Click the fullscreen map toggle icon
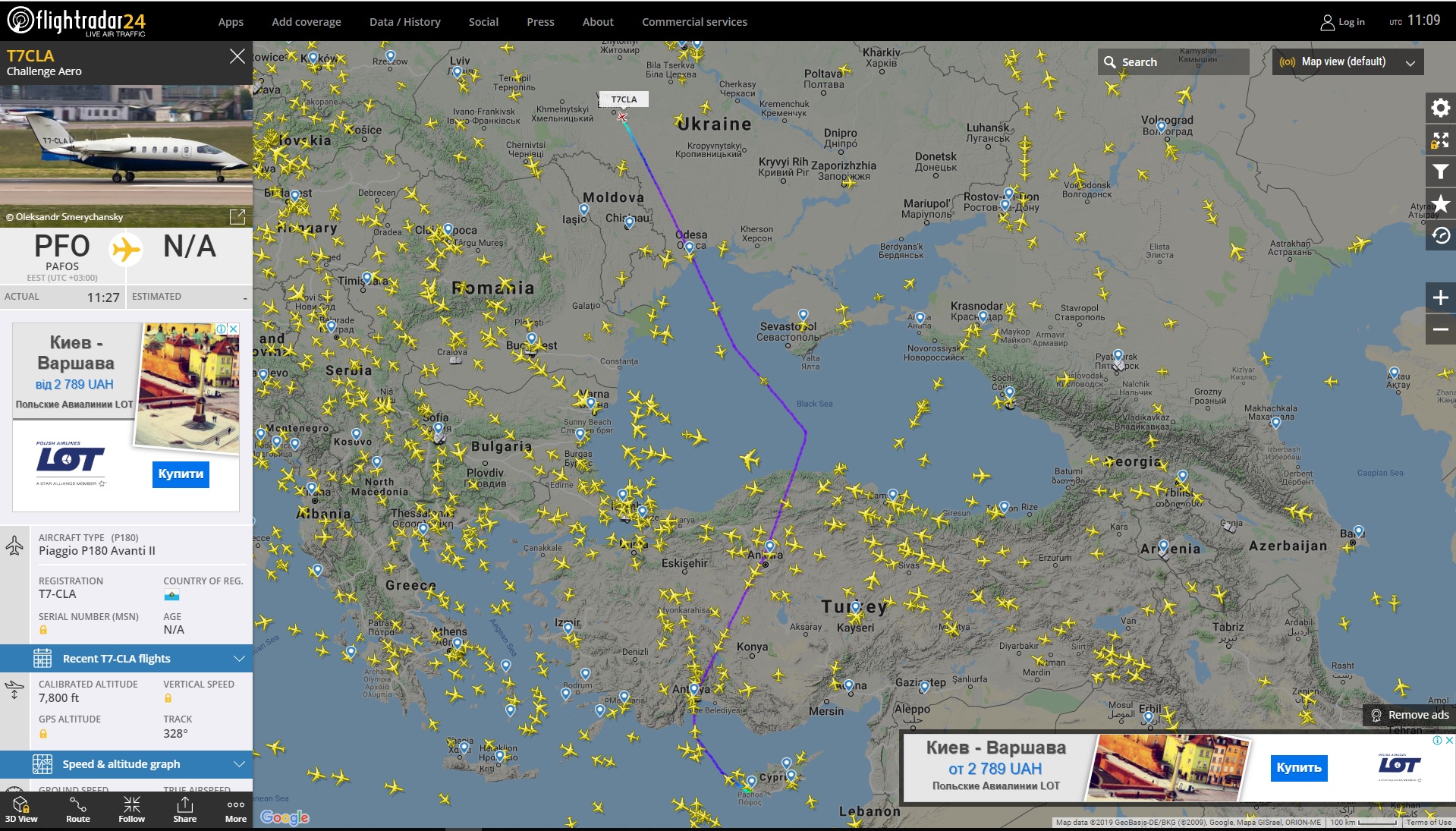 (1439, 140)
